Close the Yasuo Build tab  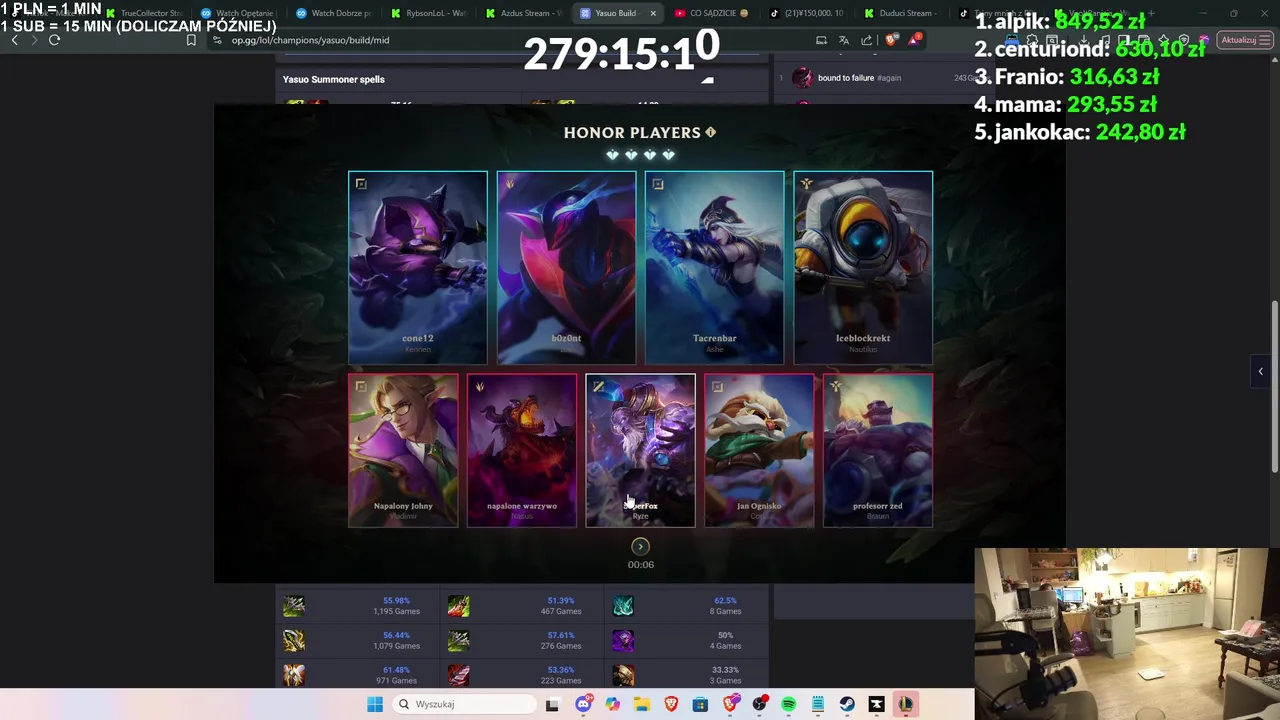pyautogui.click(x=653, y=13)
